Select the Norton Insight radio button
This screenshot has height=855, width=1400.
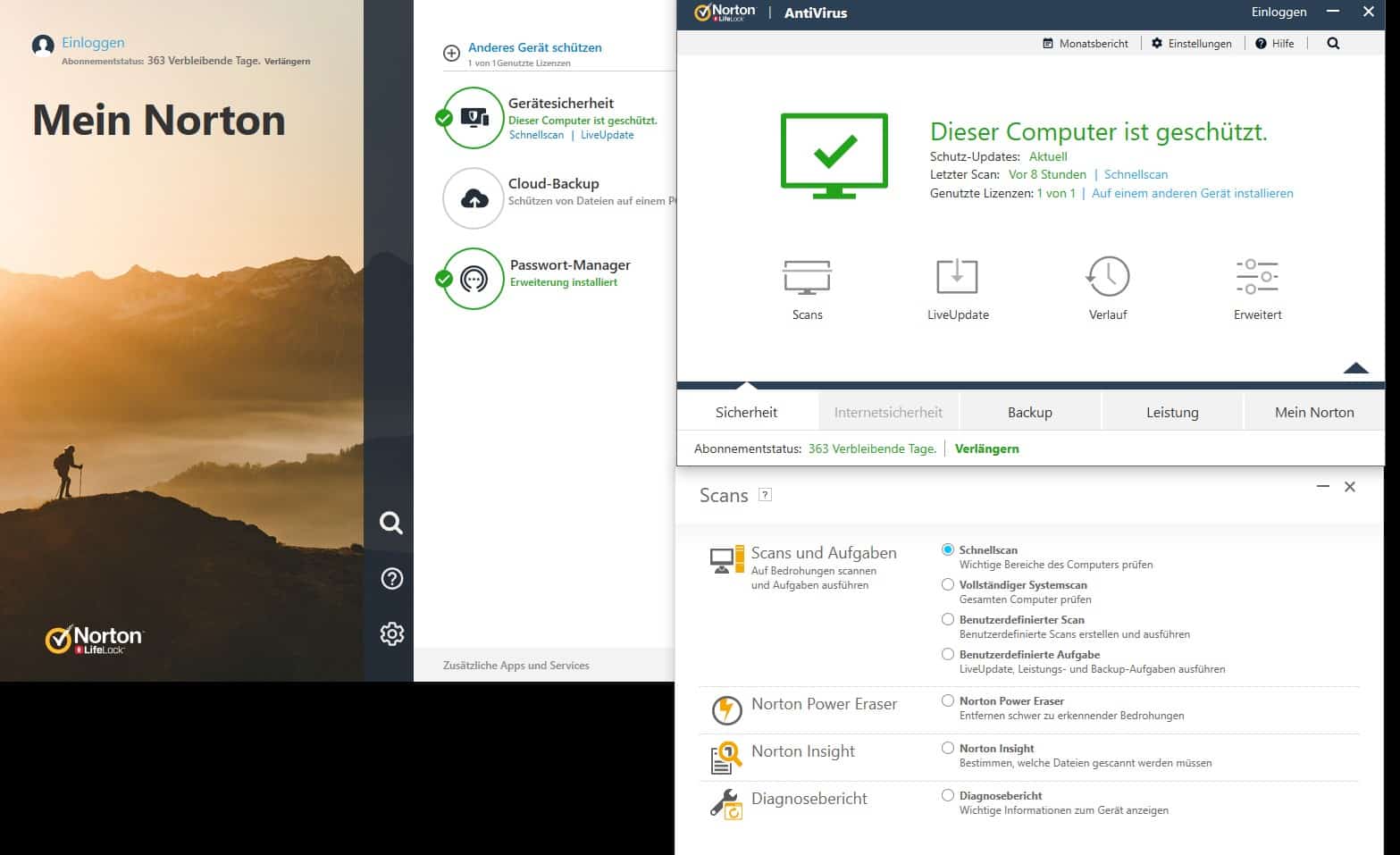click(x=948, y=748)
